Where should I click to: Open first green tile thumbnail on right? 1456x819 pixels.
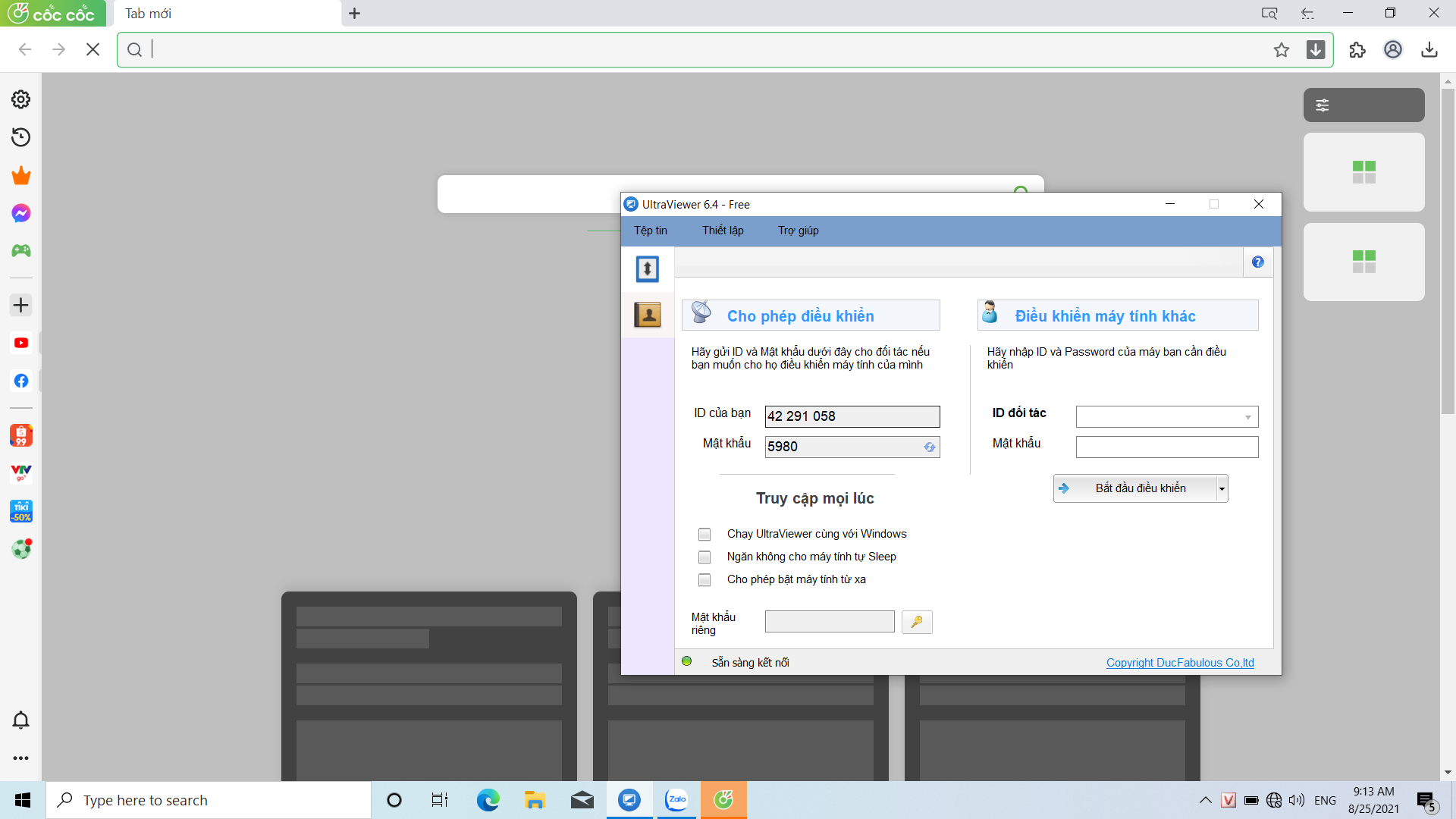tap(1363, 172)
